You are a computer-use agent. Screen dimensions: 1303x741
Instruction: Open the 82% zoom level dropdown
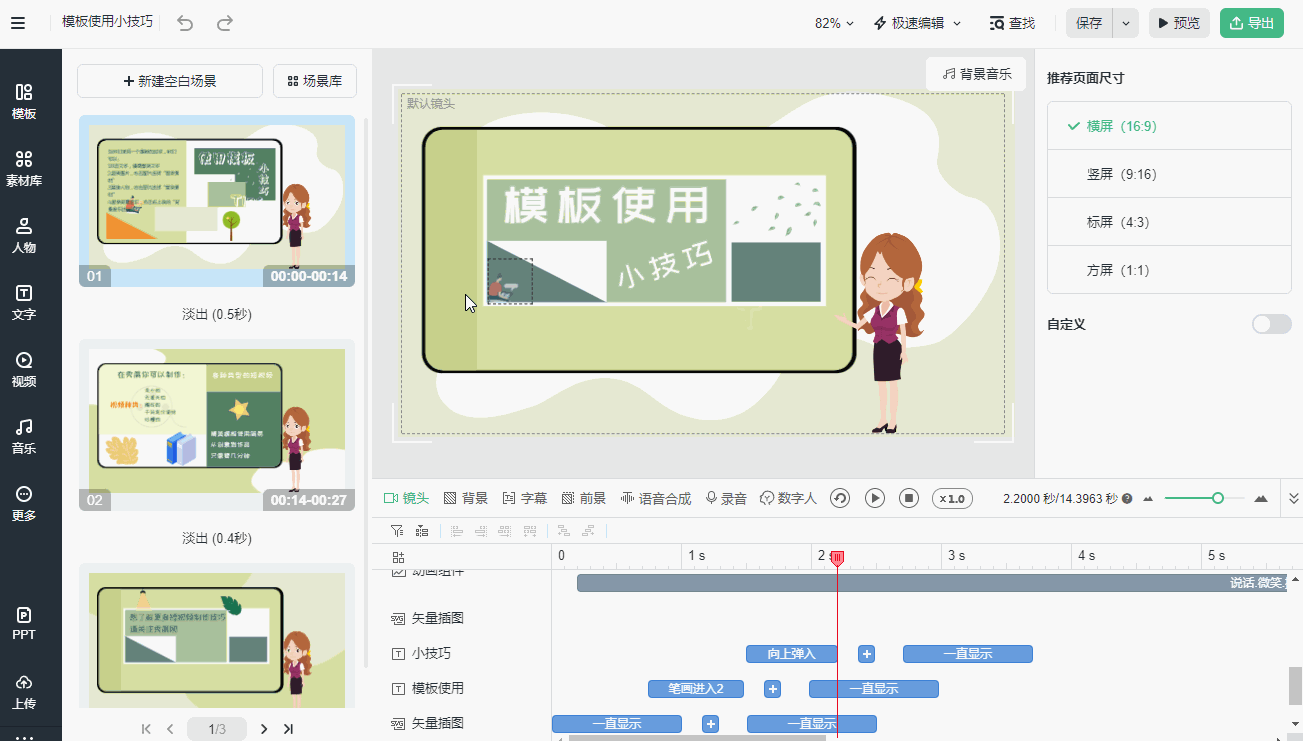[x=834, y=23]
